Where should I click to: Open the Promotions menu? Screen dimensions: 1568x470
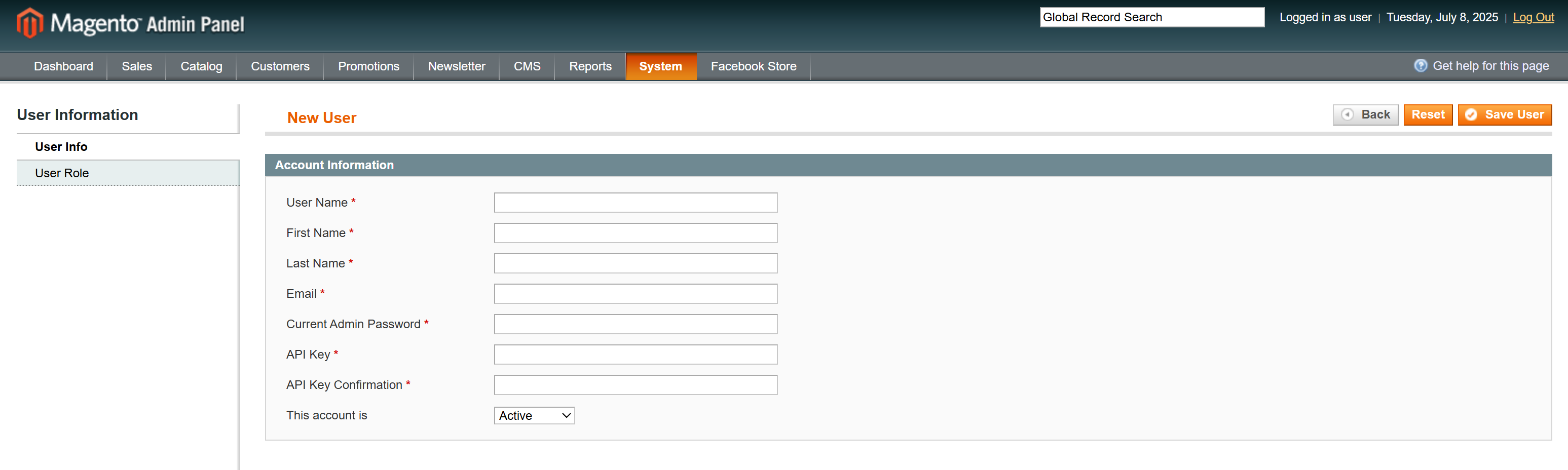(x=369, y=66)
